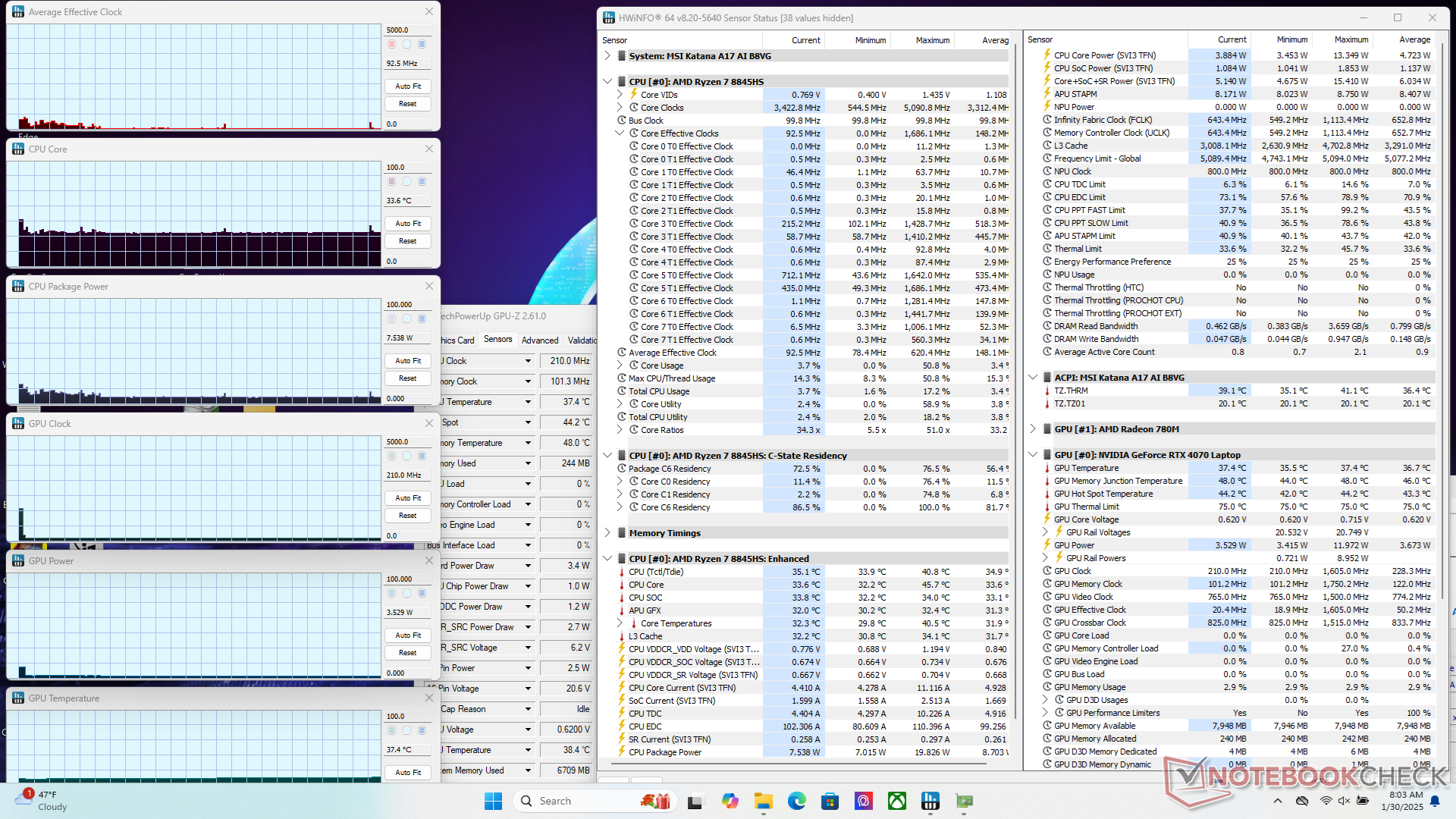
Task: Expand the Memory Timings section
Action: pos(607,532)
